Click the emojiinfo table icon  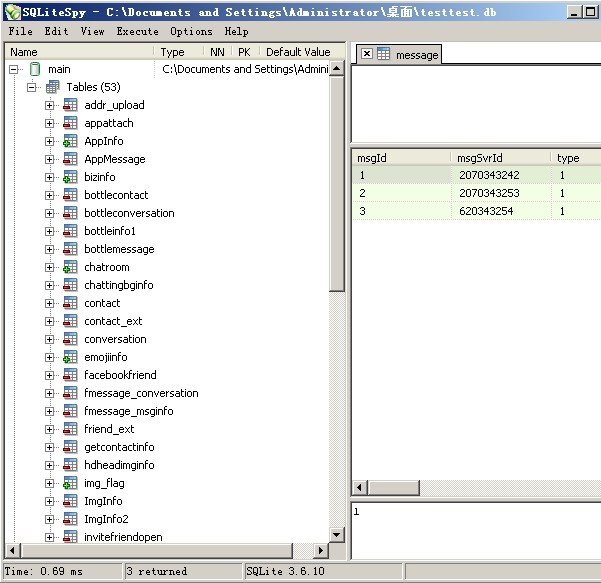[x=70, y=357]
